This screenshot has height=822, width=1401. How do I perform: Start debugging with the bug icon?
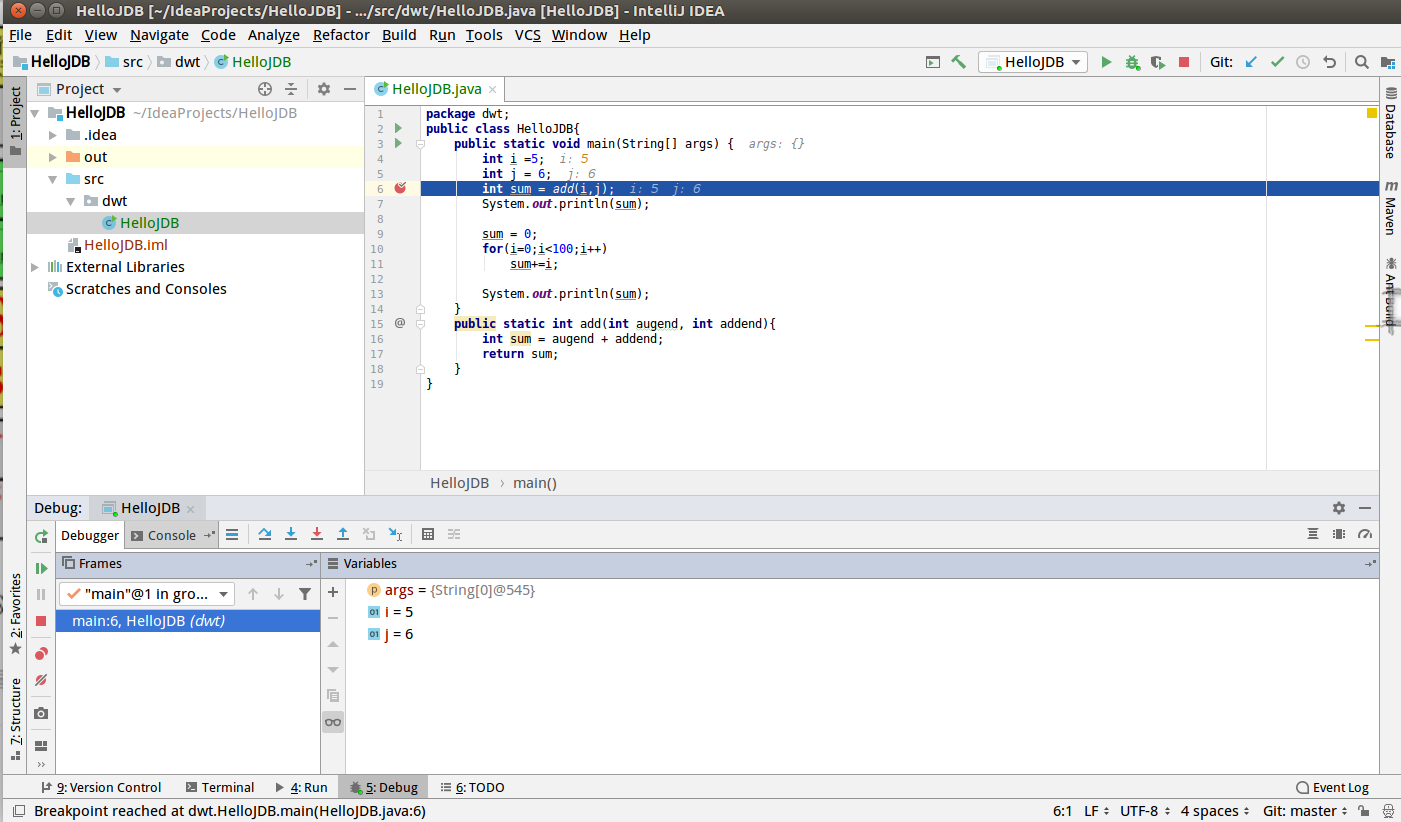(1132, 62)
